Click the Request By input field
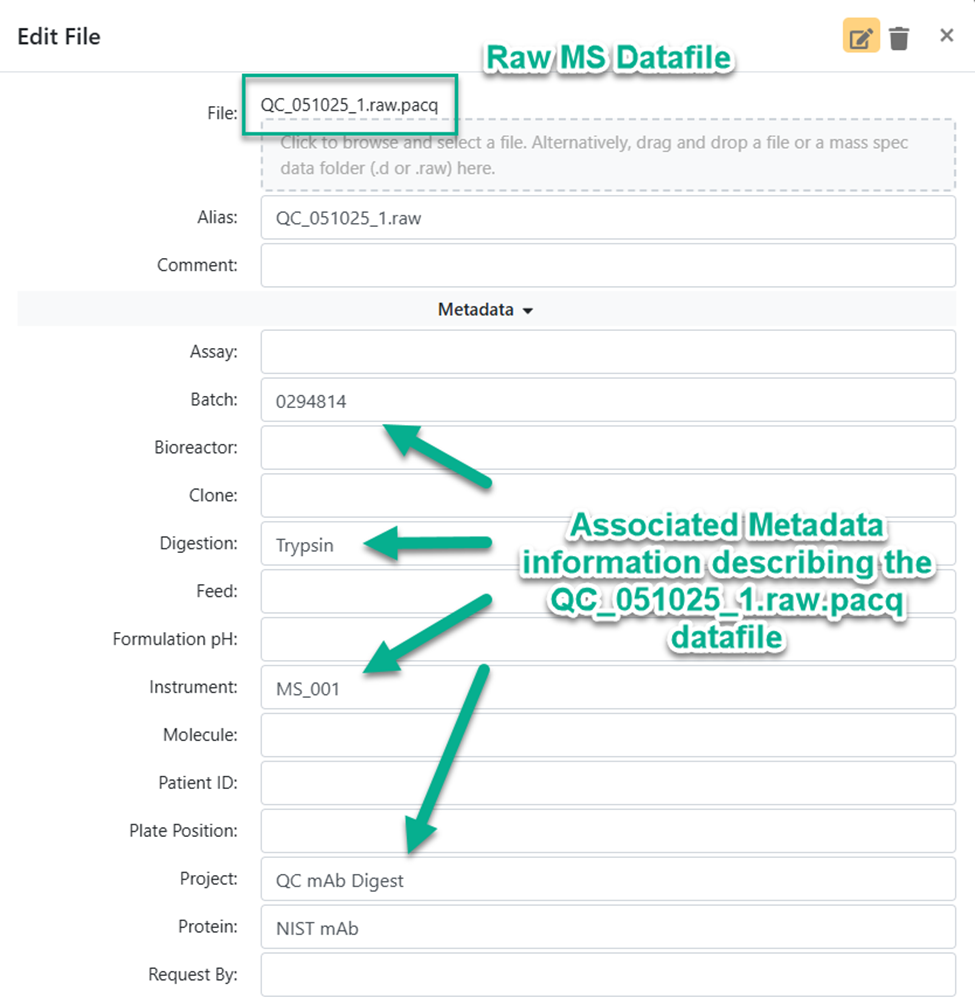 pos(608,974)
